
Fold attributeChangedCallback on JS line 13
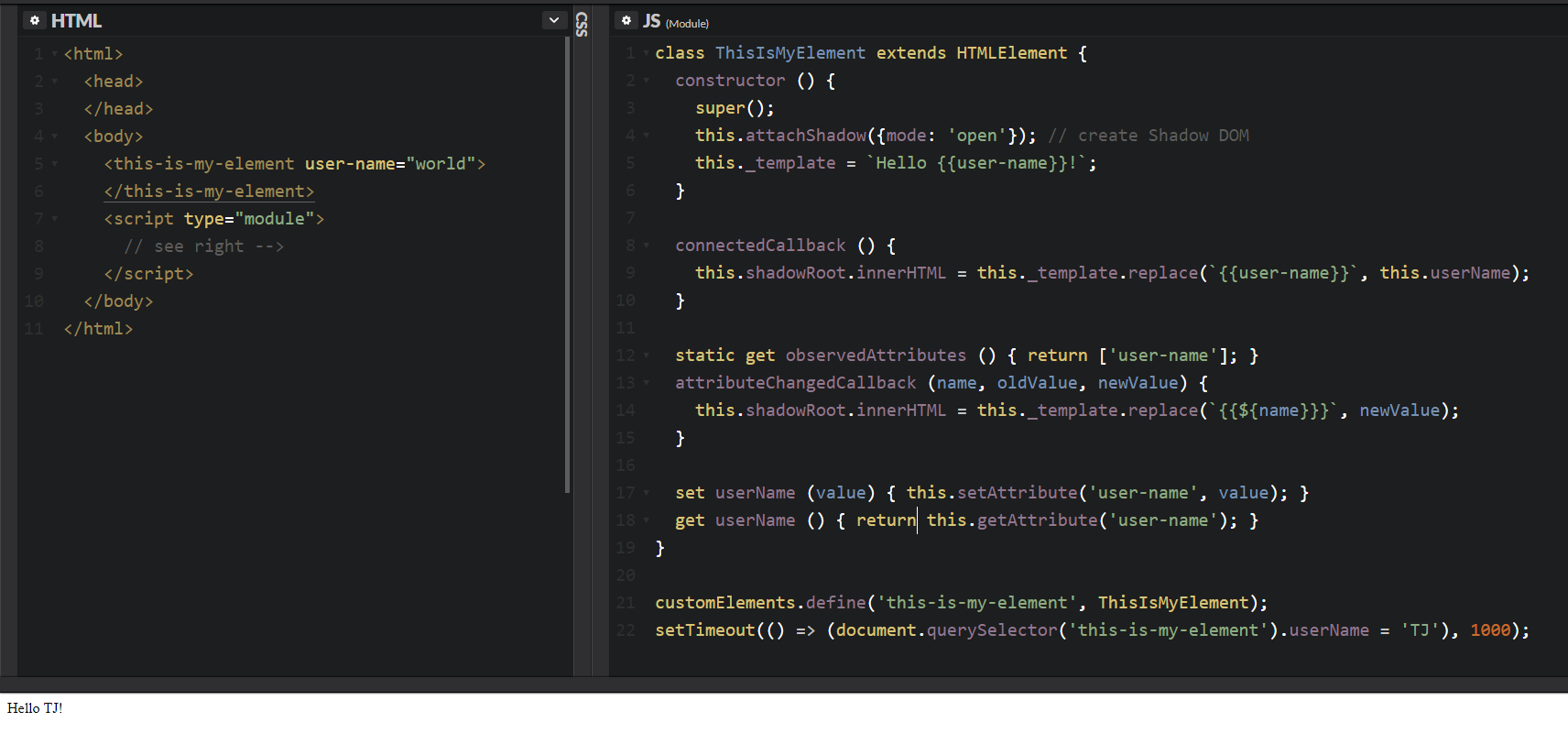[647, 383]
